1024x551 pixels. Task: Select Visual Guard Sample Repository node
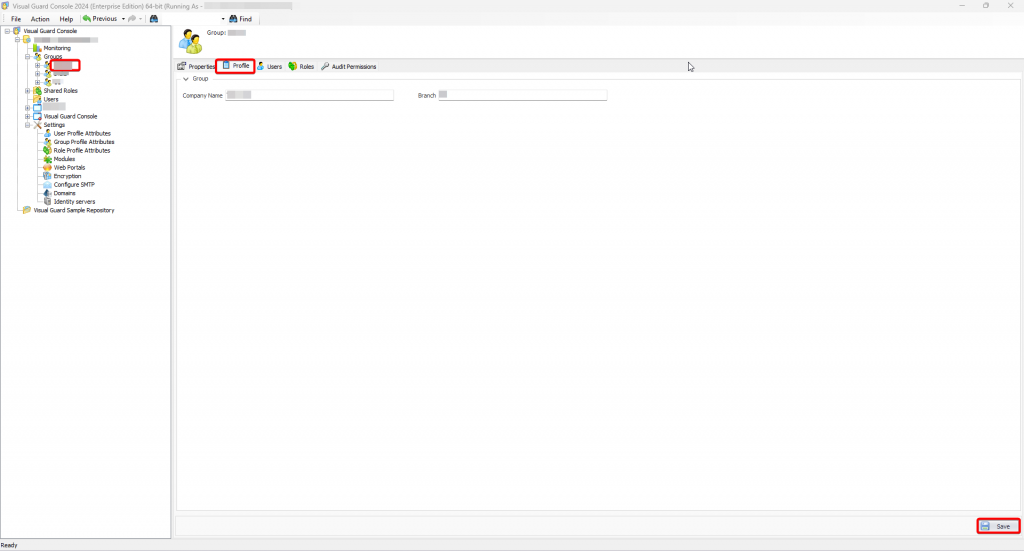point(74,210)
